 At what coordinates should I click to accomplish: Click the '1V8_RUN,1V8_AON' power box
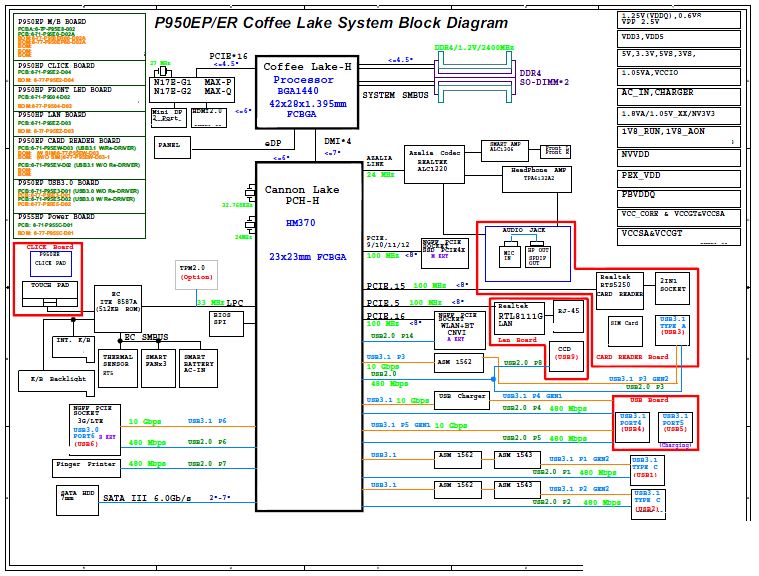pyautogui.click(x=679, y=136)
